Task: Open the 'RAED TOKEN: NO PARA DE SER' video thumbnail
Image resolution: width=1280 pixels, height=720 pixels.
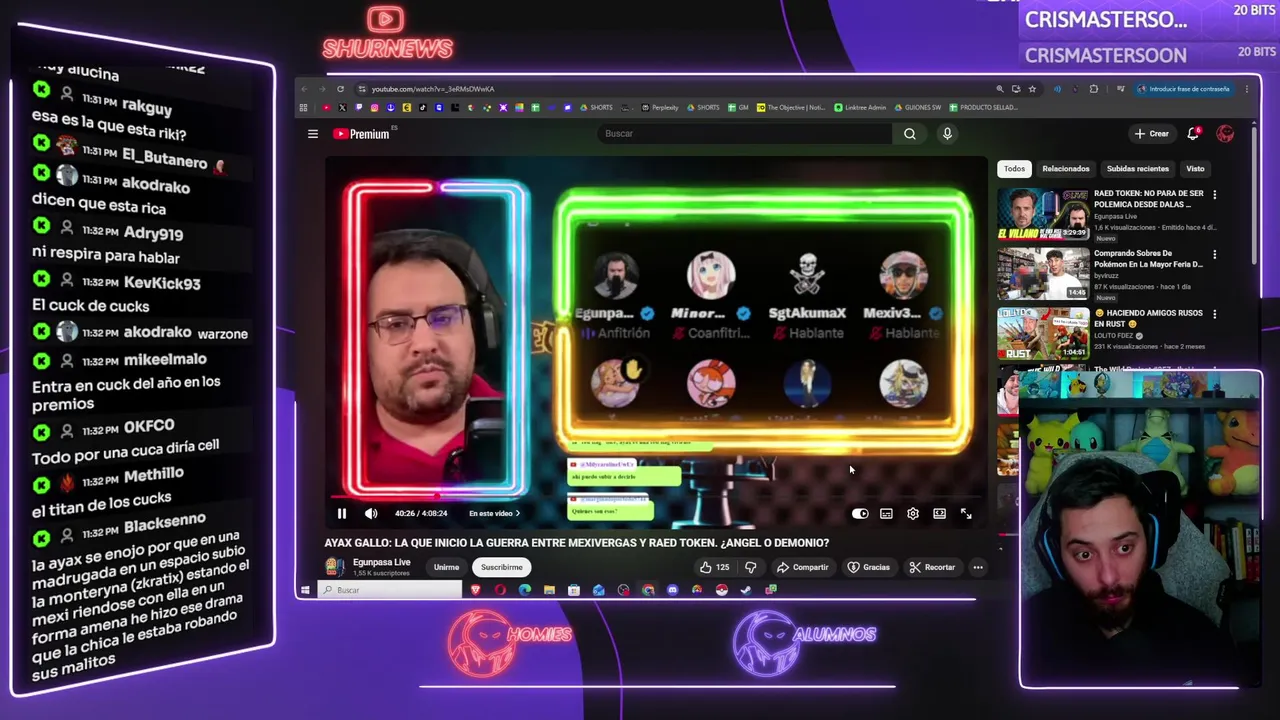Action: pyautogui.click(x=1042, y=214)
